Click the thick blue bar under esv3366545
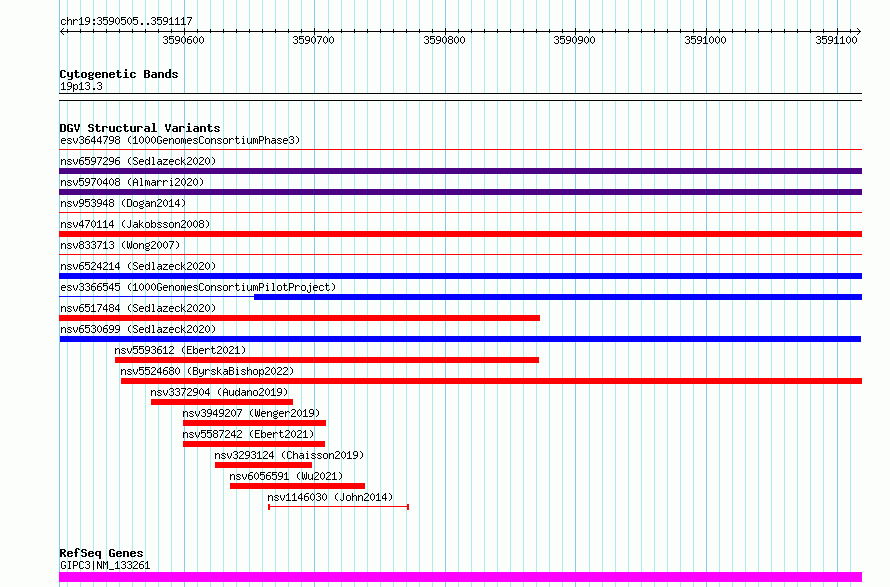Image resolution: width=890 pixels, height=587 pixels. (x=558, y=297)
